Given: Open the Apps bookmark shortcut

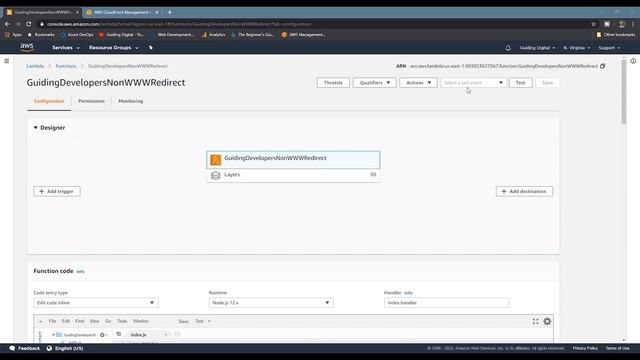Looking at the screenshot, I should (x=13, y=35).
